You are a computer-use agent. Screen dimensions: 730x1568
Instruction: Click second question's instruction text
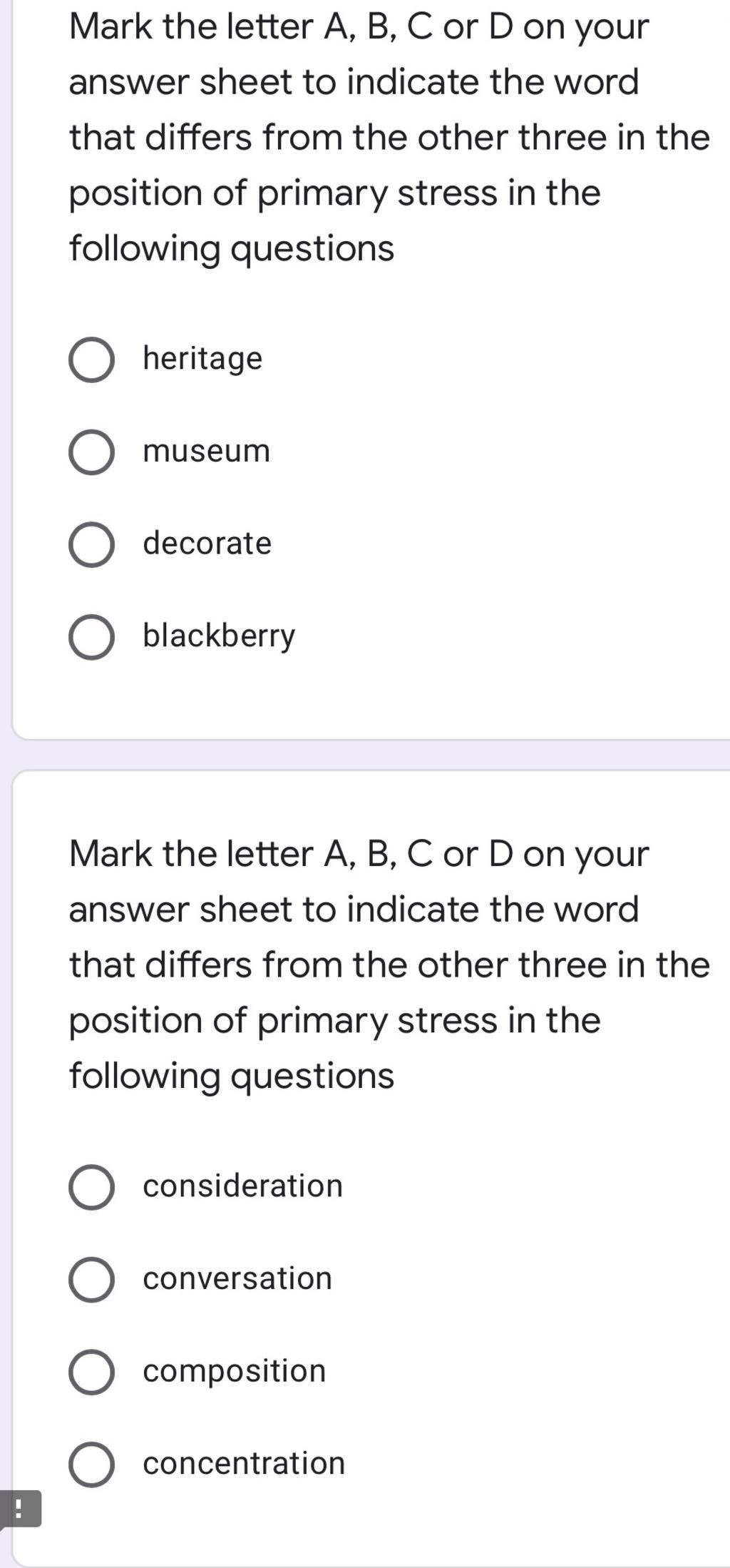389,965
